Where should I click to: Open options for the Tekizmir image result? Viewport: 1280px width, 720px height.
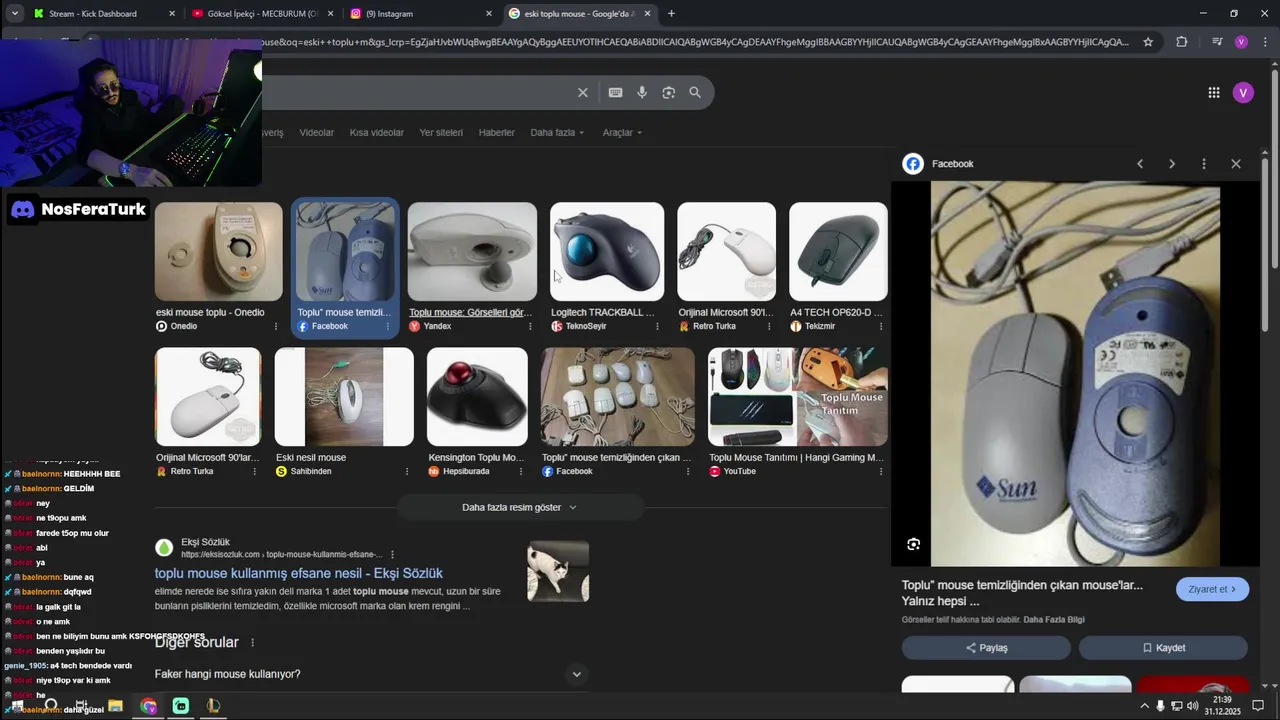[880, 327]
